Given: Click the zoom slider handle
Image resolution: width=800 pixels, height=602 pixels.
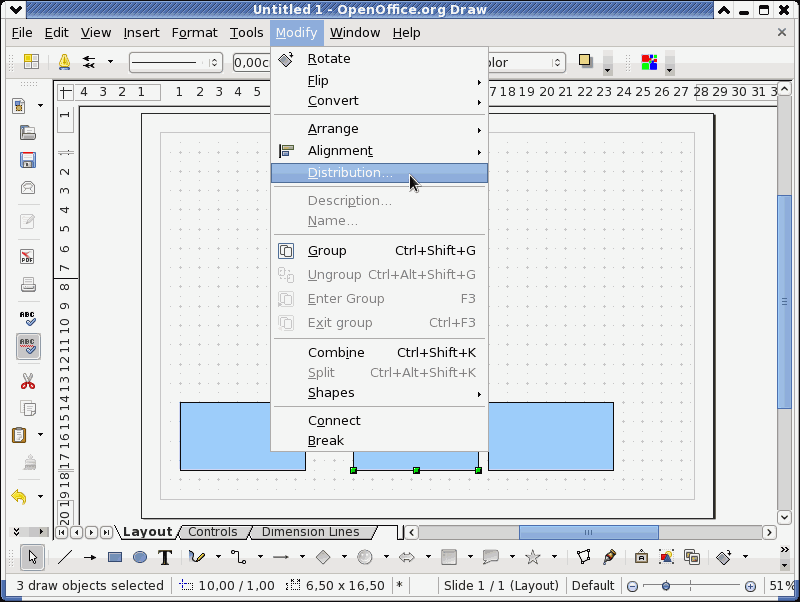Looking at the screenshot, I should (x=666, y=586).
